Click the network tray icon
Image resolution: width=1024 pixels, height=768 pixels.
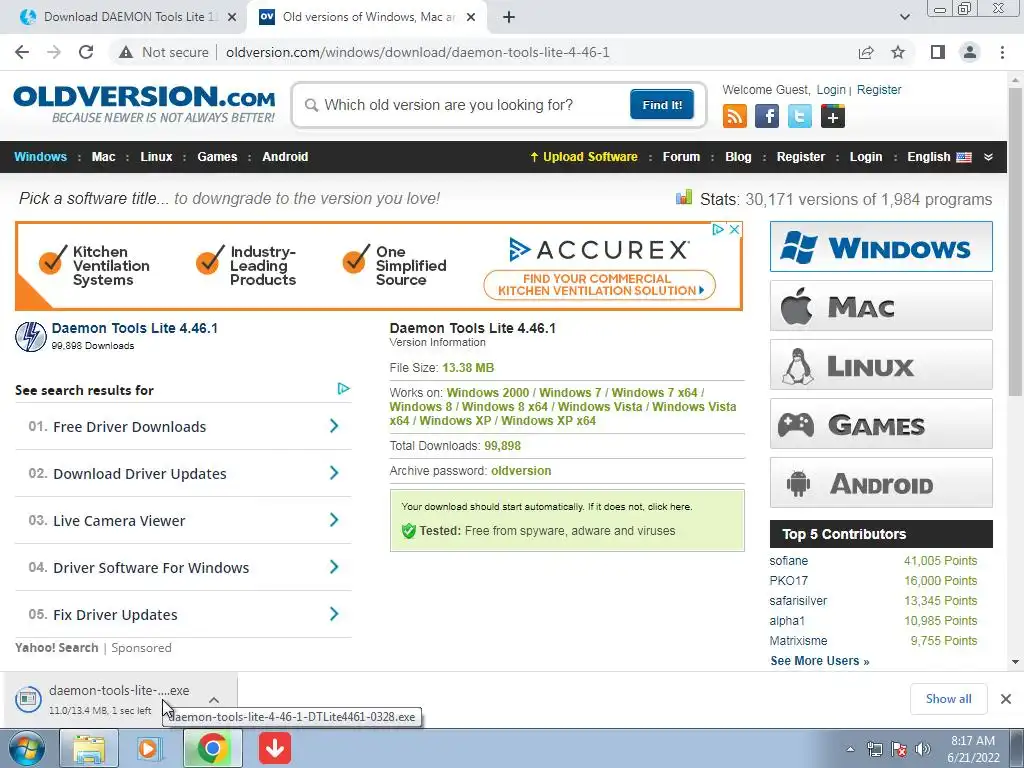point(874,749)
